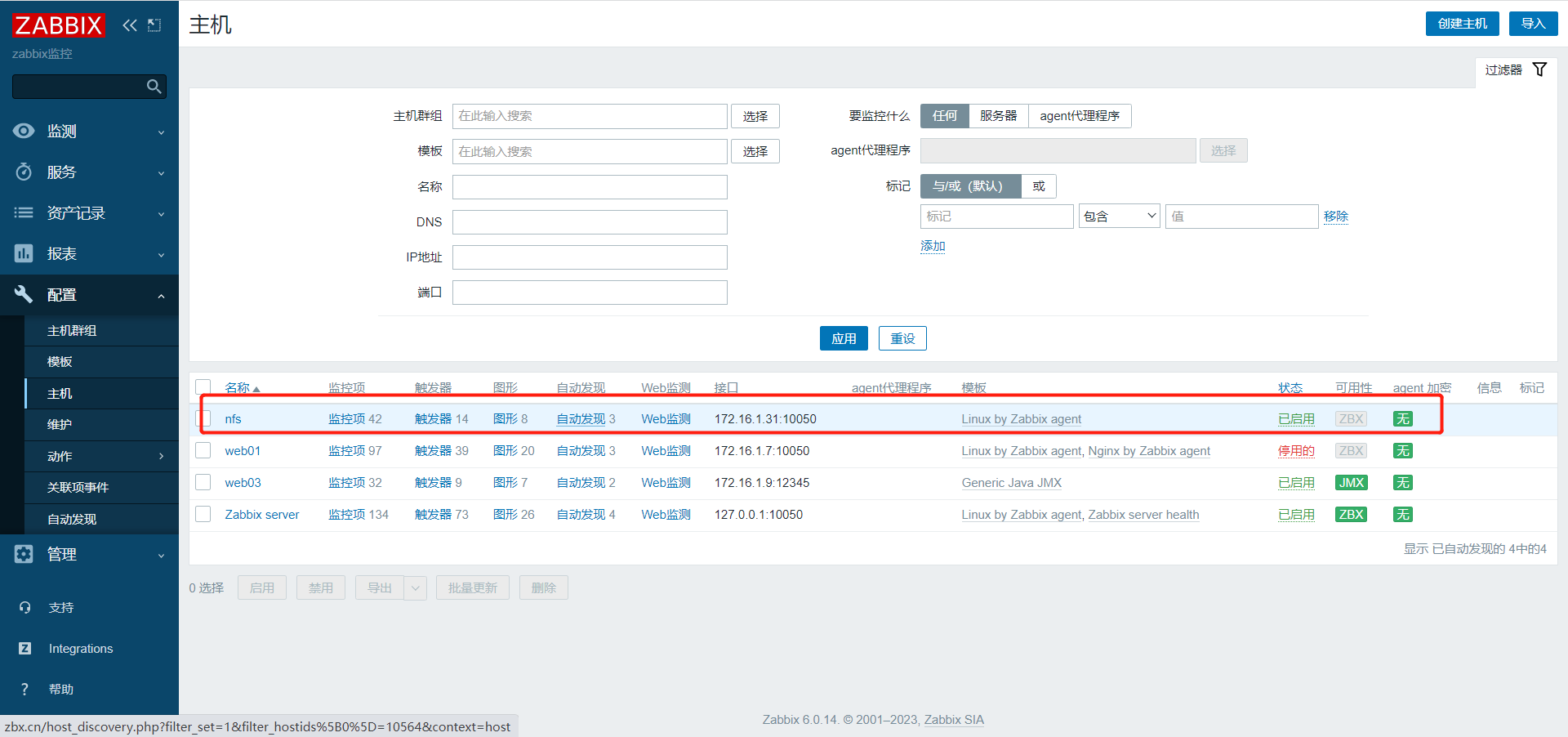
Task: Click the question mark help icon
Action: [x=24, y=689]
